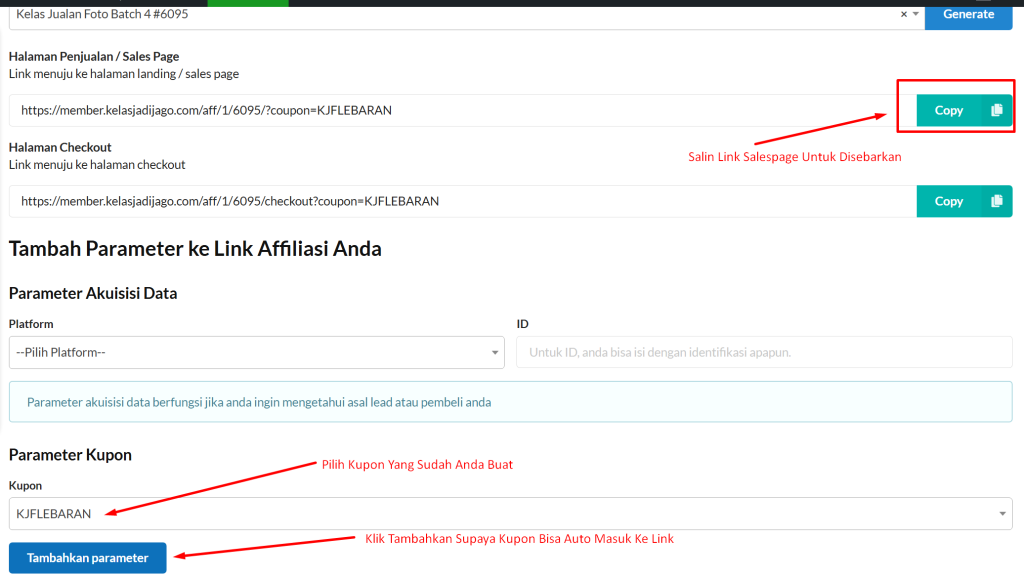Click Tambahkan parameter button
The height and width of the screenshot is (578, 1024).
pos(88,558)
